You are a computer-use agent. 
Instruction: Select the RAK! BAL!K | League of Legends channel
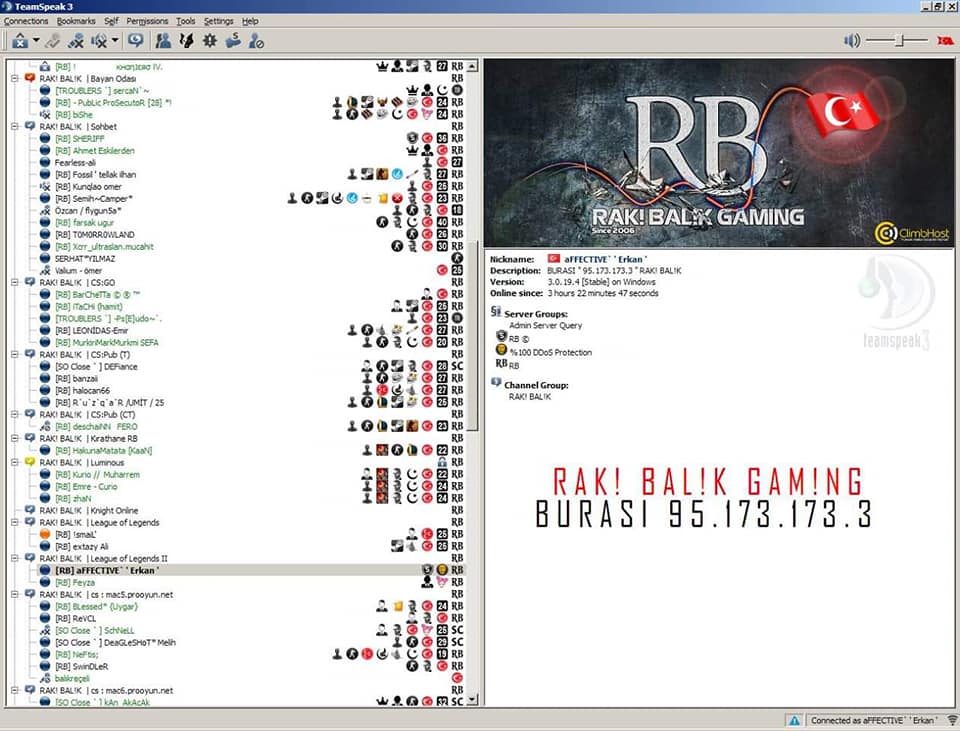[99, 522]
